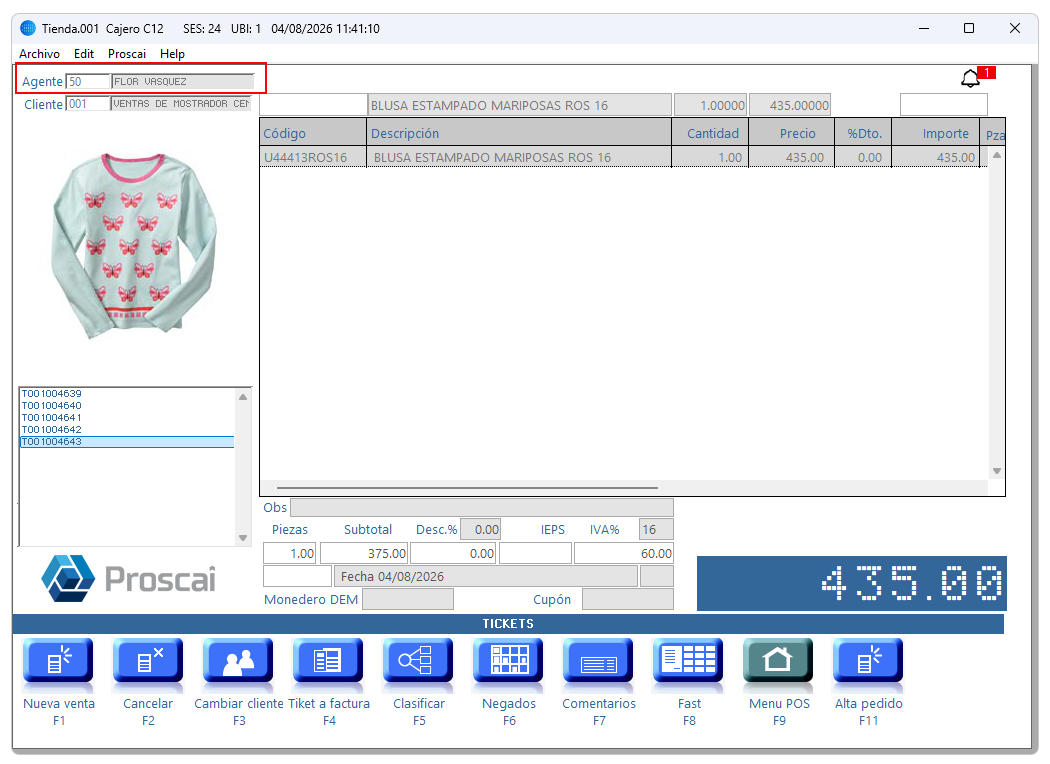
Task: Click the Desc.% value field
Action: point(480,530)
